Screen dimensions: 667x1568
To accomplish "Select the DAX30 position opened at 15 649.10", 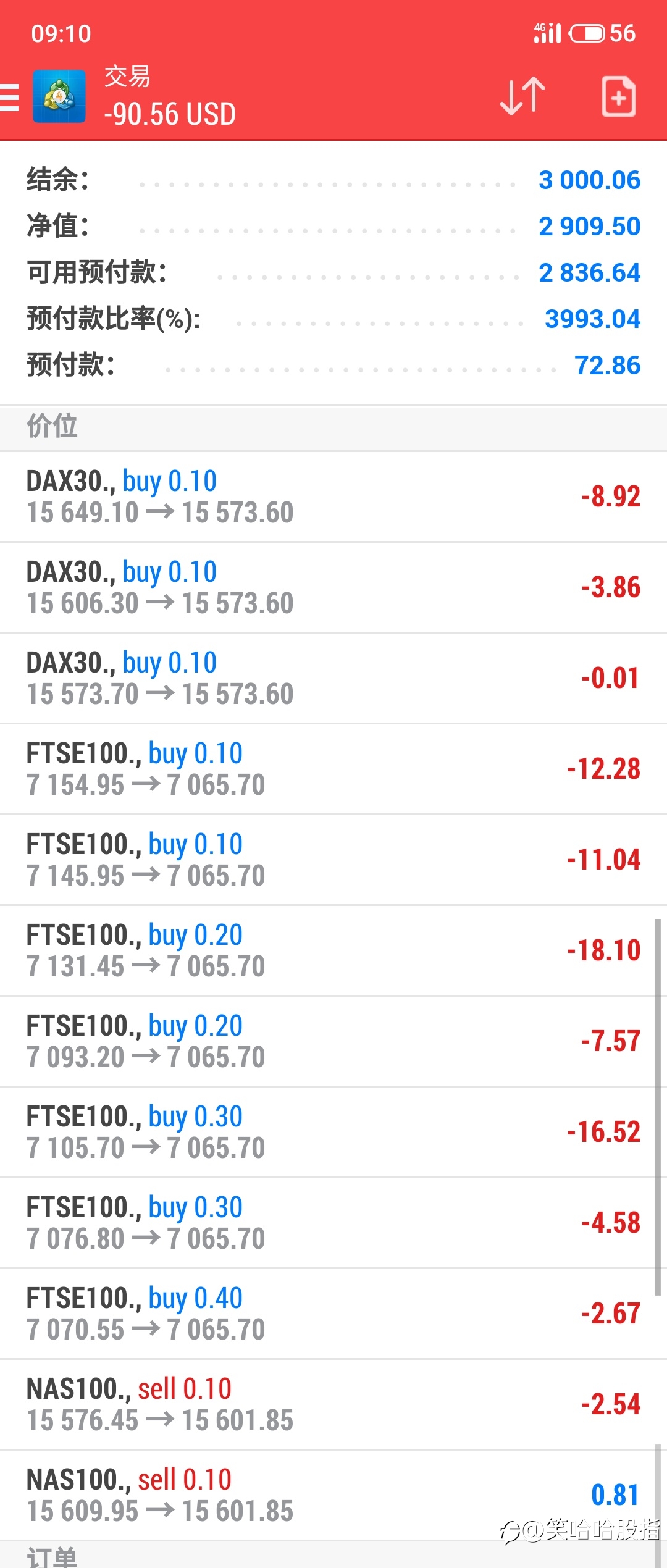I will pyautogui.click(x=333, y=497).
